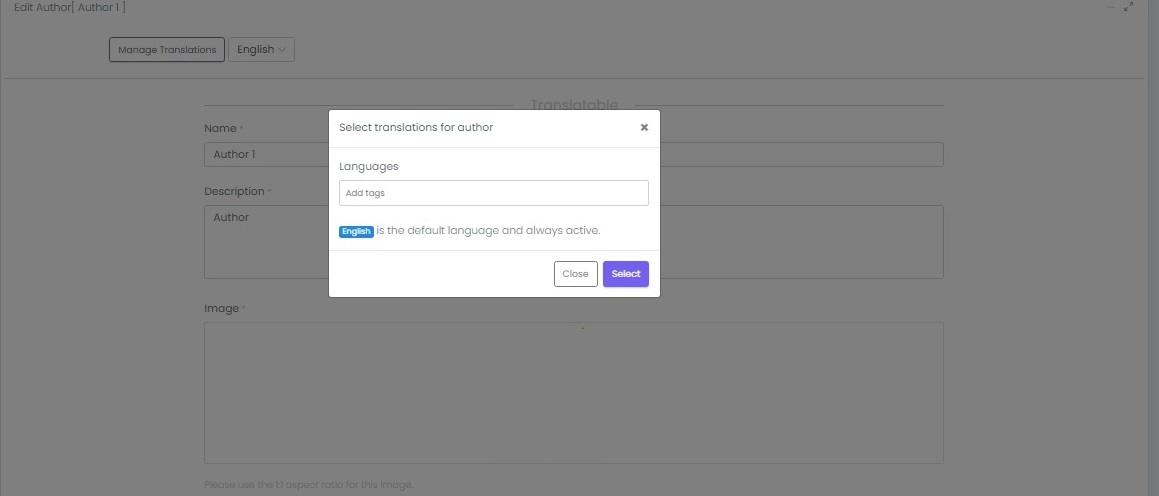This screenshot has height=496, width=1159.
Task: Click the aspect ratio hint below the image
Action: (308, 485)
